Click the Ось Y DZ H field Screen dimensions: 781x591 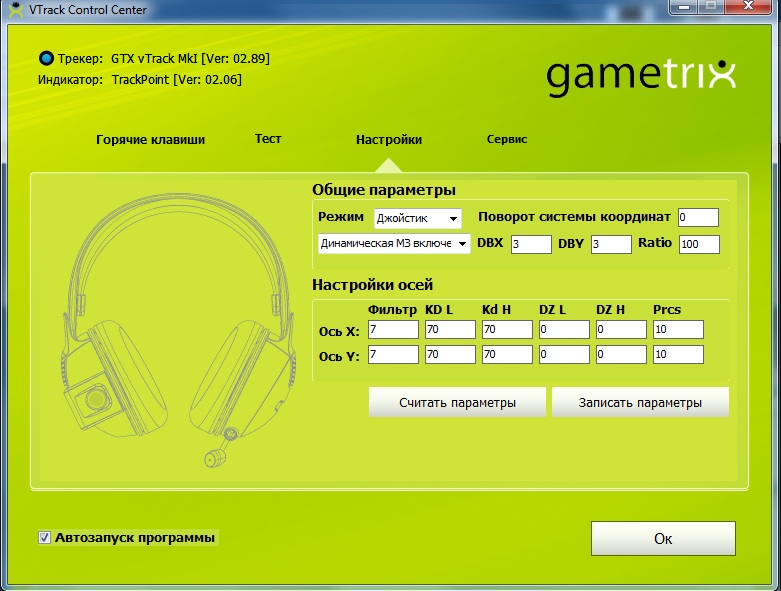click(x=621, y=355)
